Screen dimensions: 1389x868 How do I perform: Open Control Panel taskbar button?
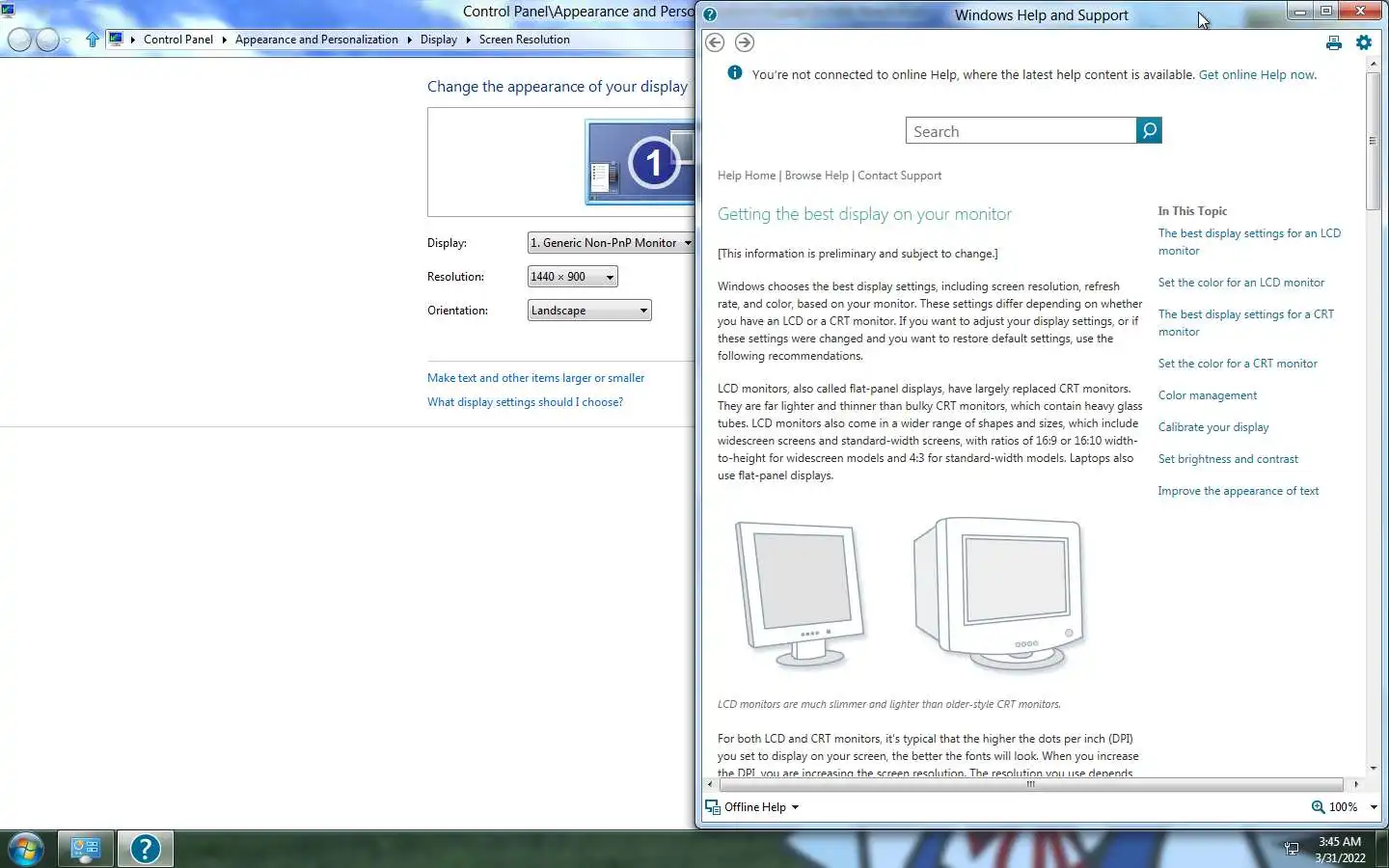click(x=86, y=849)
